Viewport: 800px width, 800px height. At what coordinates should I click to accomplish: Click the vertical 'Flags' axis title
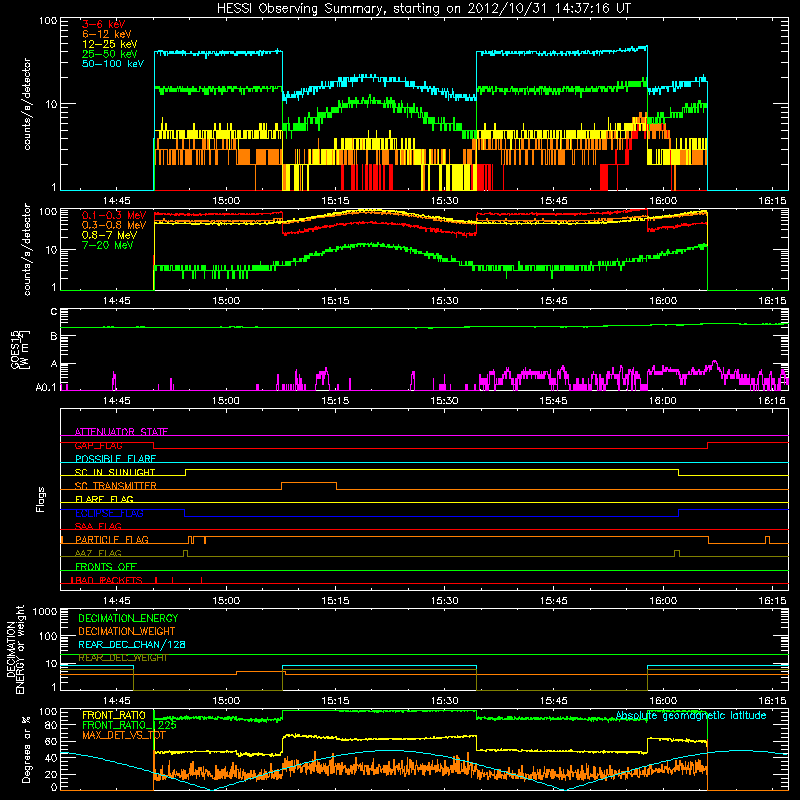[x=40, y=499]
